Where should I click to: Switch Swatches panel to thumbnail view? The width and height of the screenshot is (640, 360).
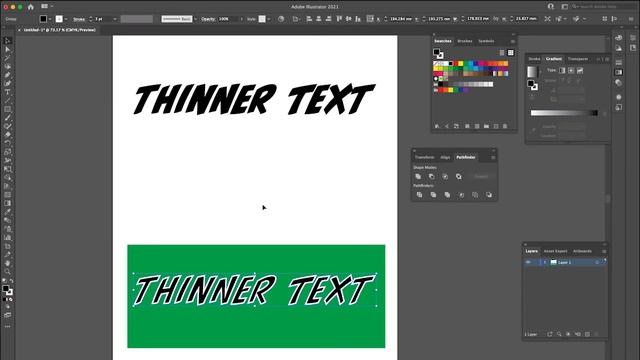(x=510, y=53)
